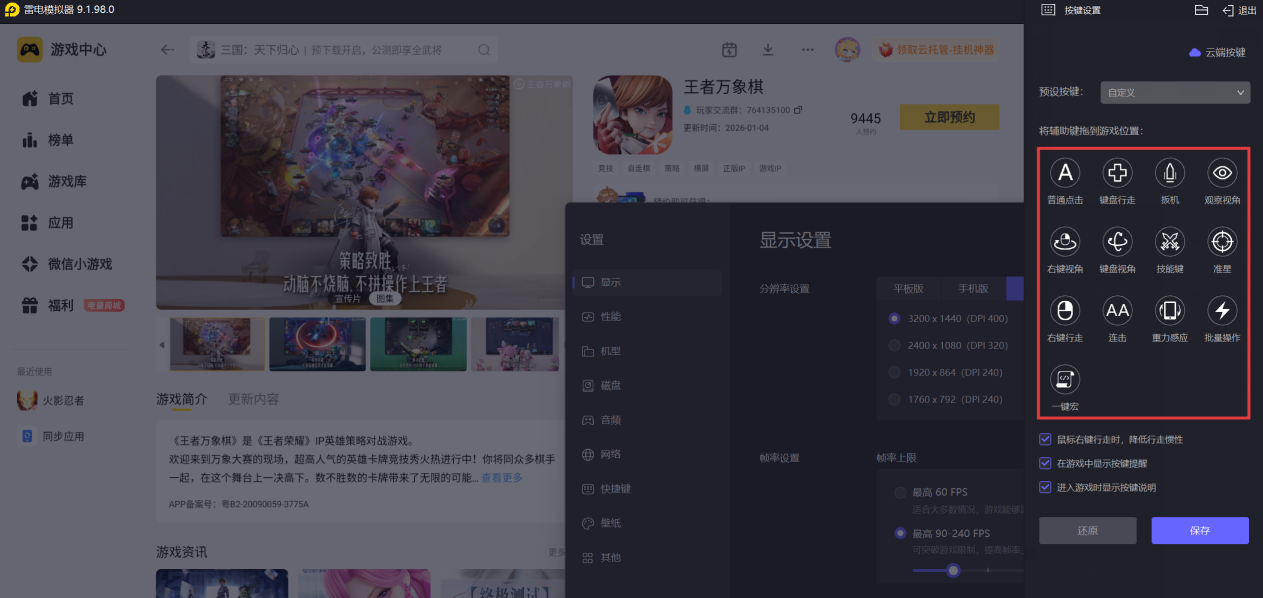Toggle 在游戏中显示按键提醒 checkbox

point(1045,463)
